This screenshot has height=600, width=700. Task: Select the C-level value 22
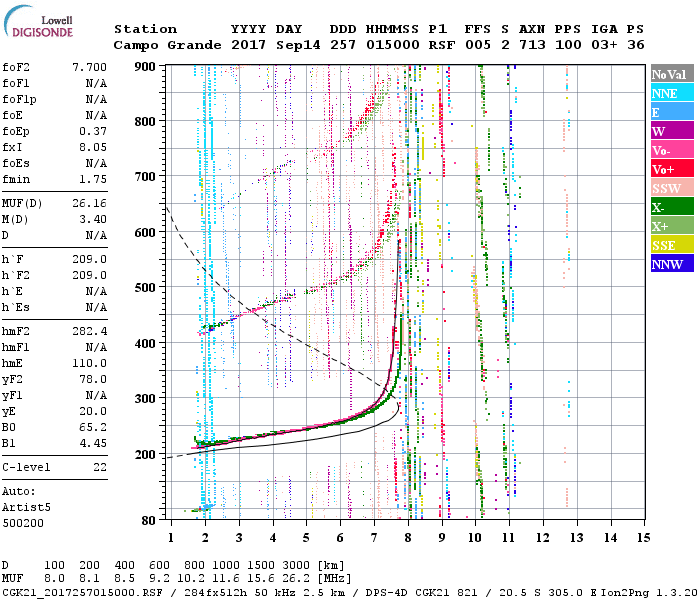pyautogui.click(x=97, y=467)
